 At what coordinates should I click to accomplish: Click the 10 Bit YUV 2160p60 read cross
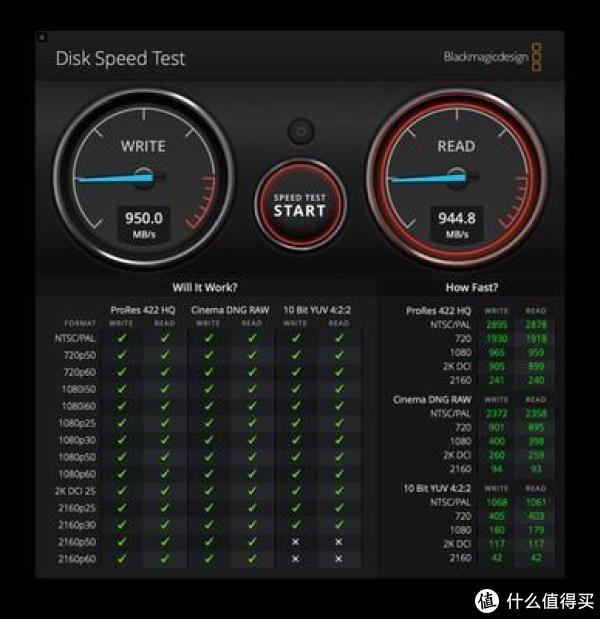[339, 559]
